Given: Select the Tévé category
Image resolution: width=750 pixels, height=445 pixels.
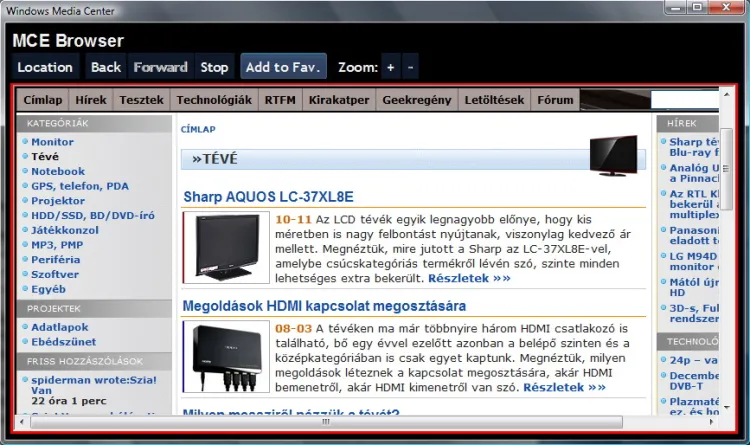Looking at the screenshot, I should (x=45, y=156).
